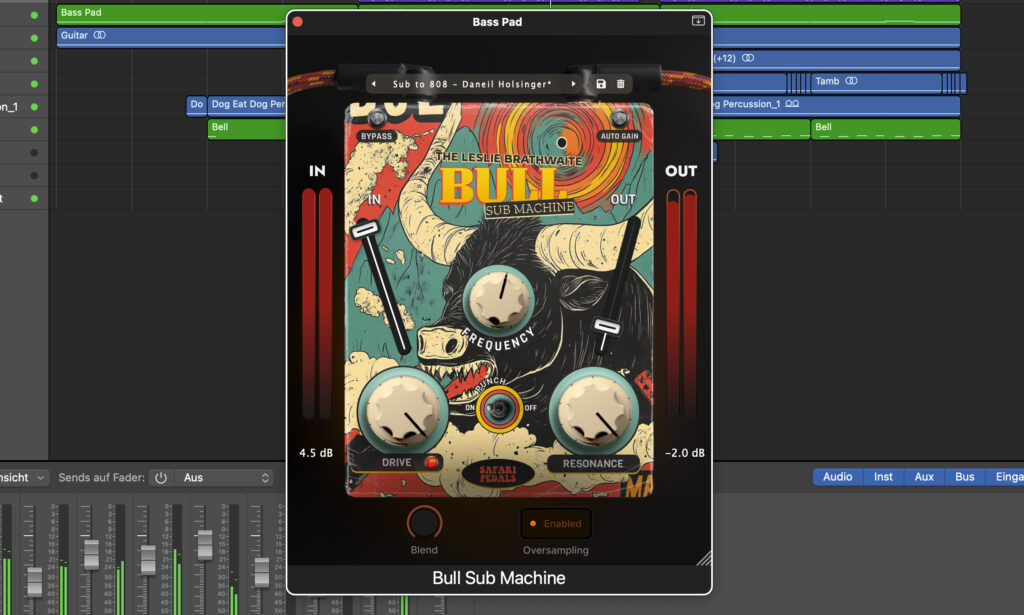Click the red Drive LED indicator
Screen dimensions: 1024x615
(430, 462)
